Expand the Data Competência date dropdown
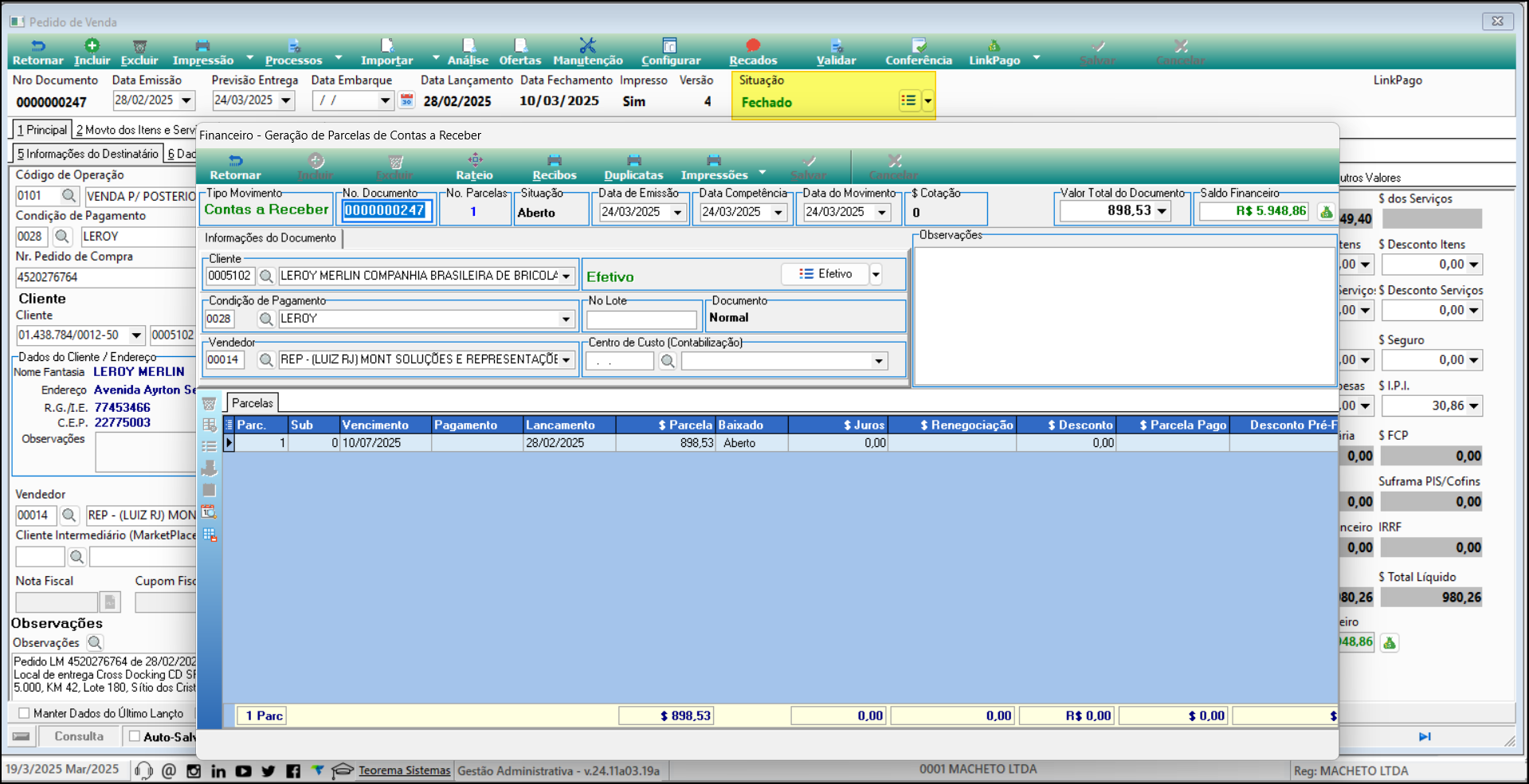1529x784 pixels. tap(778, 212)
